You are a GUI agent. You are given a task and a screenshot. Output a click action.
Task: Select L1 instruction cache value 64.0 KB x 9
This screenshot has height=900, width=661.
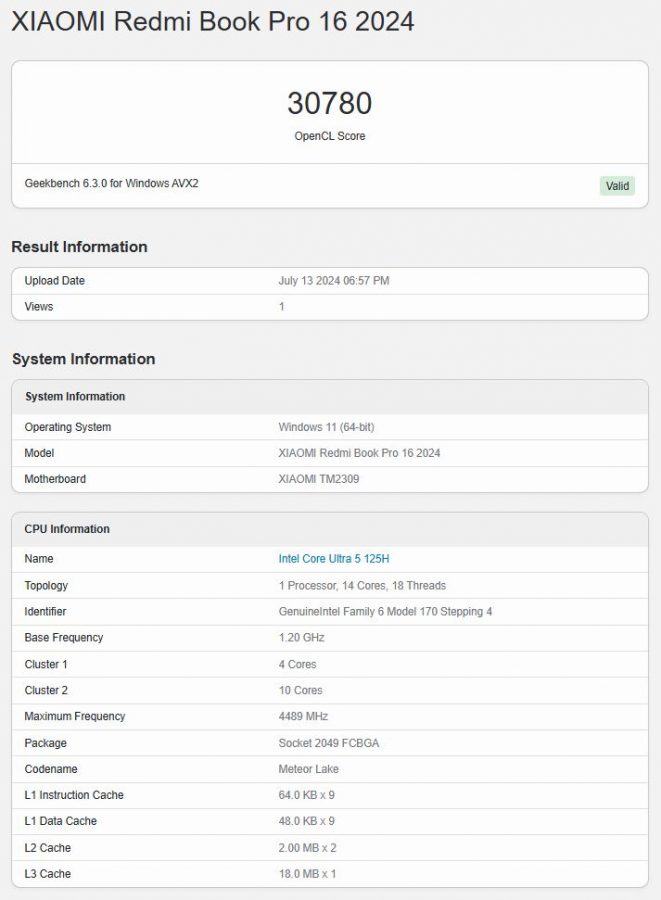click(307, 795)
